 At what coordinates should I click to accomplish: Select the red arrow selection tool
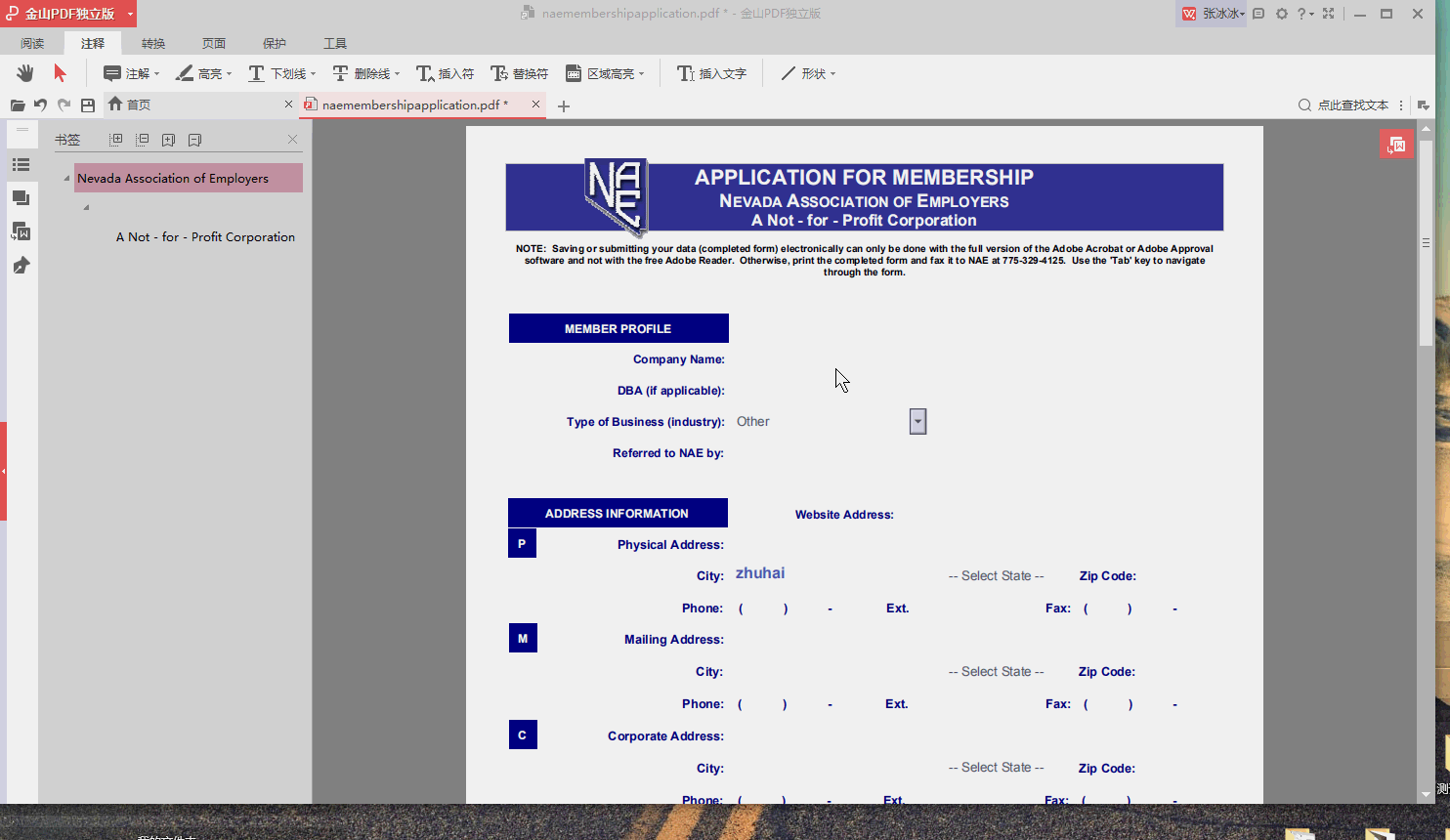click(x=60, y=73)
